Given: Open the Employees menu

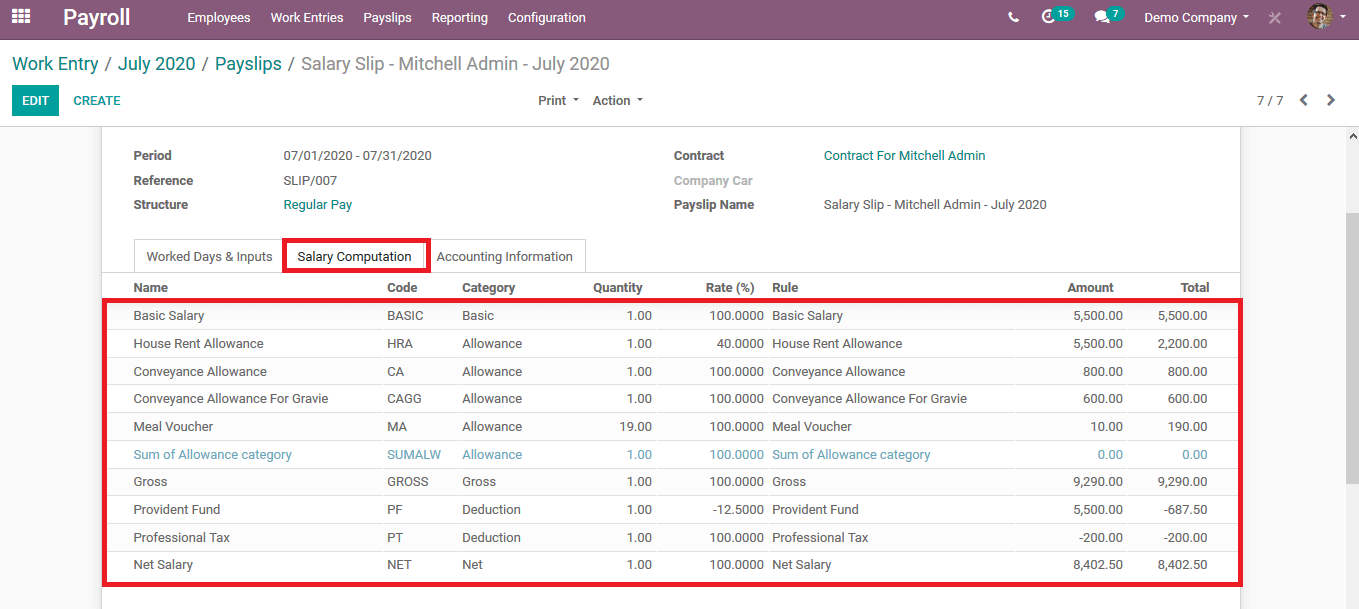Looking at the screenshot, I should tap(219, 18).
